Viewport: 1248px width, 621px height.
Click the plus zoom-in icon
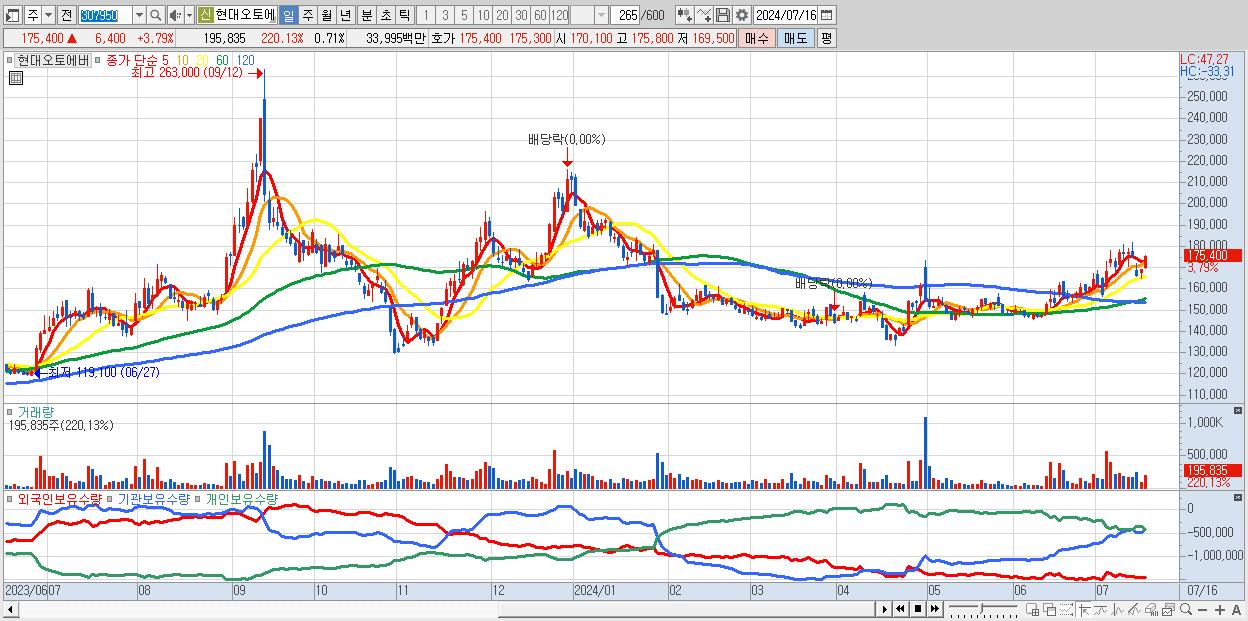1220,610
